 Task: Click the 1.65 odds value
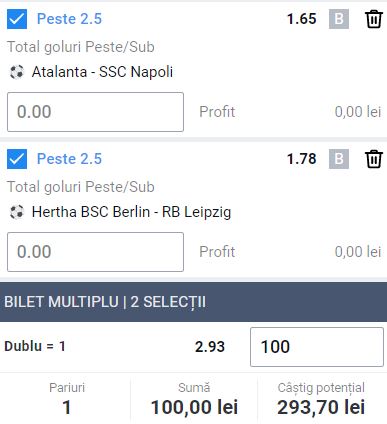[302, 19]
